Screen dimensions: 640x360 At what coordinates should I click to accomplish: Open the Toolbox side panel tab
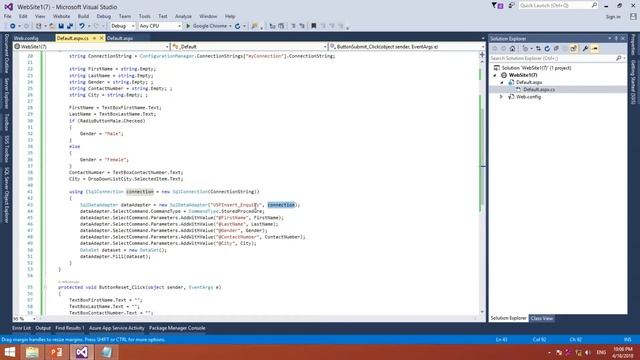(x=7, y=122)
